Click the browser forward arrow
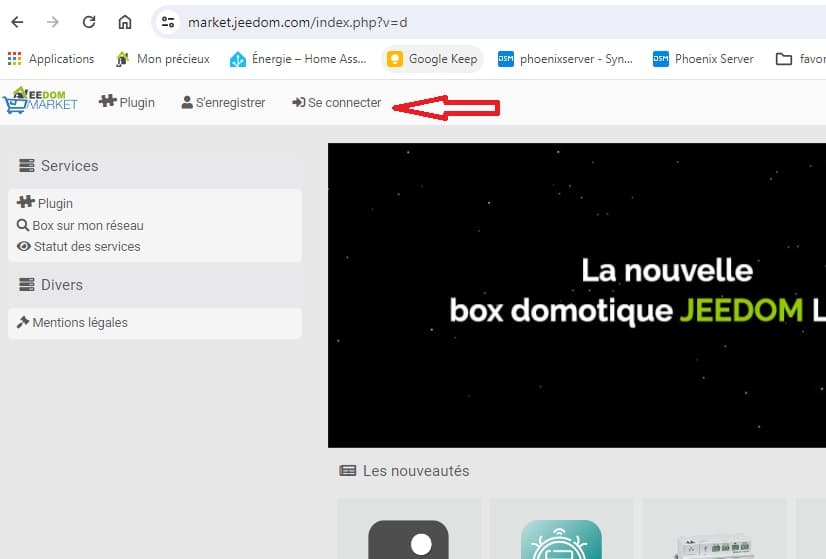This screenshot has width=826, height=559. pyautogui.click(x=53, y=22)
